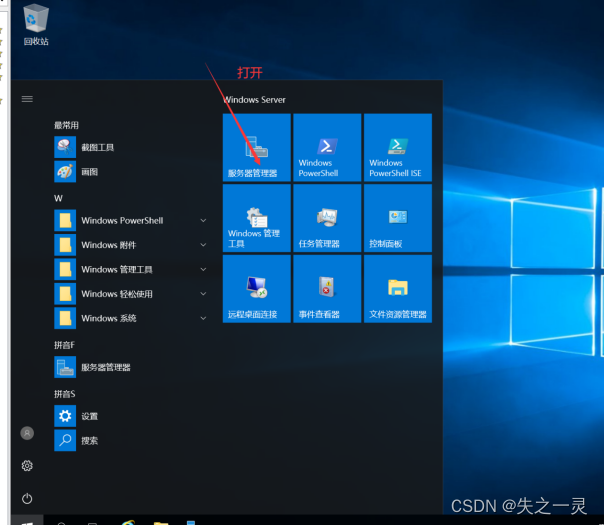
Task: Launch the Windows PowerShell tile
Action: [327, 148]
